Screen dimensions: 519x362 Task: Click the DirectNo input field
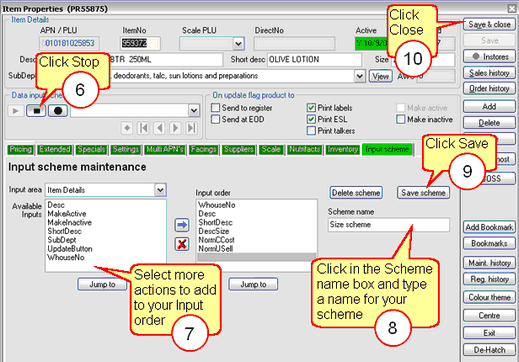[294, 43]
